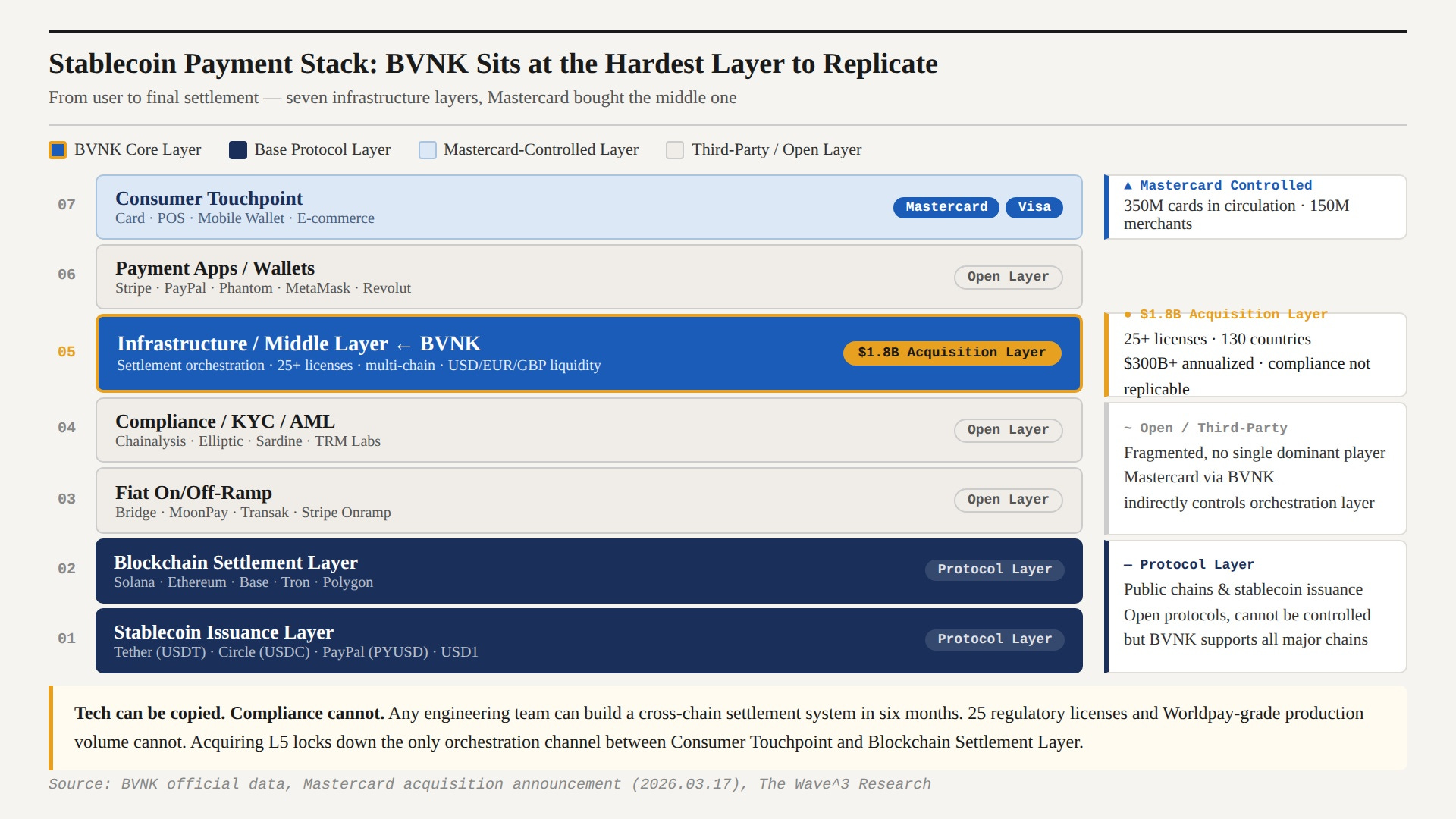Click the "Infrastructure / Middle Layer ← BVNK" title
The image size is (1456, 819).
[299, 344]
